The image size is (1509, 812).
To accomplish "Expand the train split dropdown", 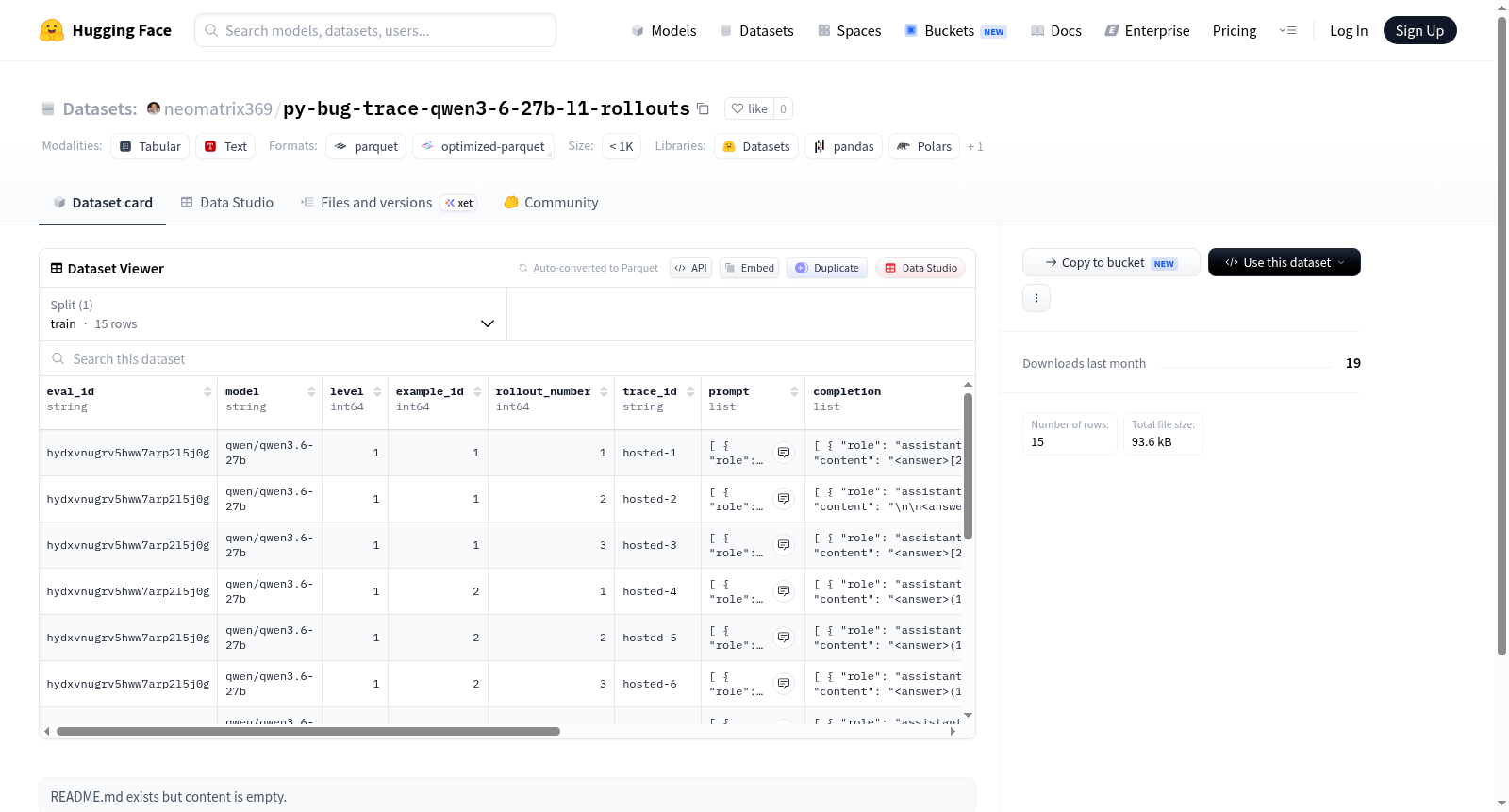I will coord(273,314).
